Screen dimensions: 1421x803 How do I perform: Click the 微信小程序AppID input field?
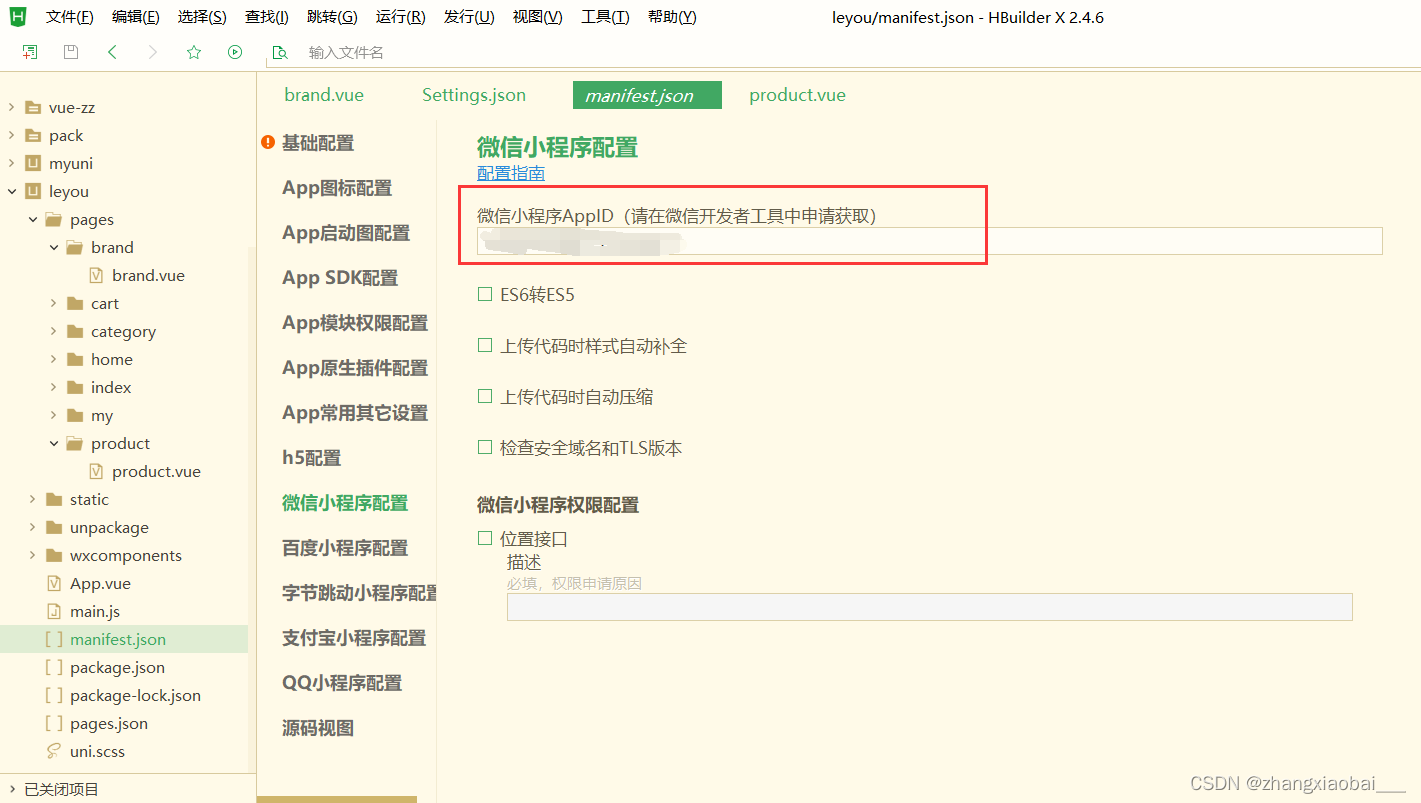(x=930, y=241)
